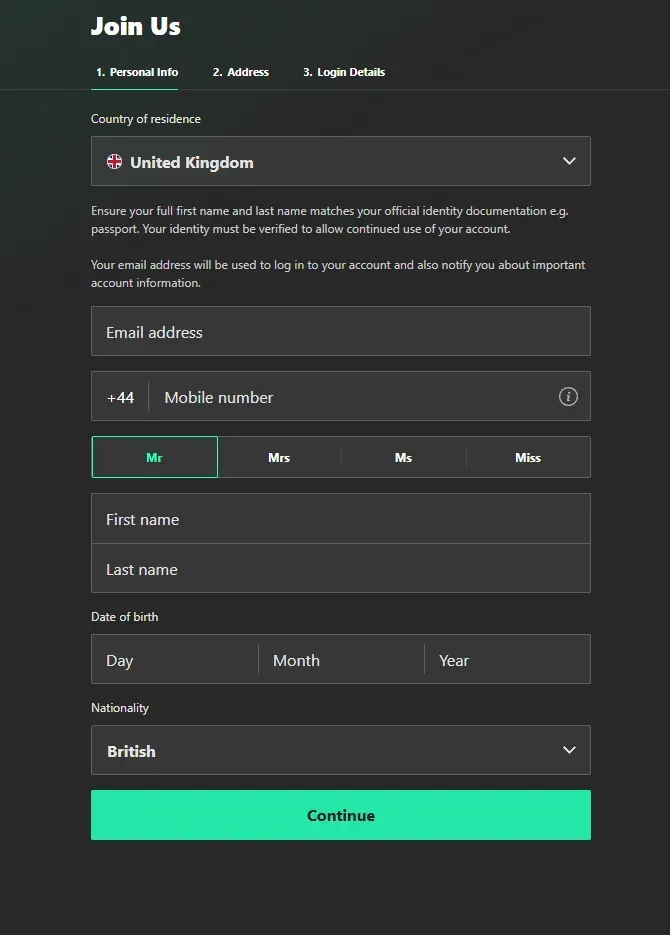Switch to the Login Details step

coord(344,71)
